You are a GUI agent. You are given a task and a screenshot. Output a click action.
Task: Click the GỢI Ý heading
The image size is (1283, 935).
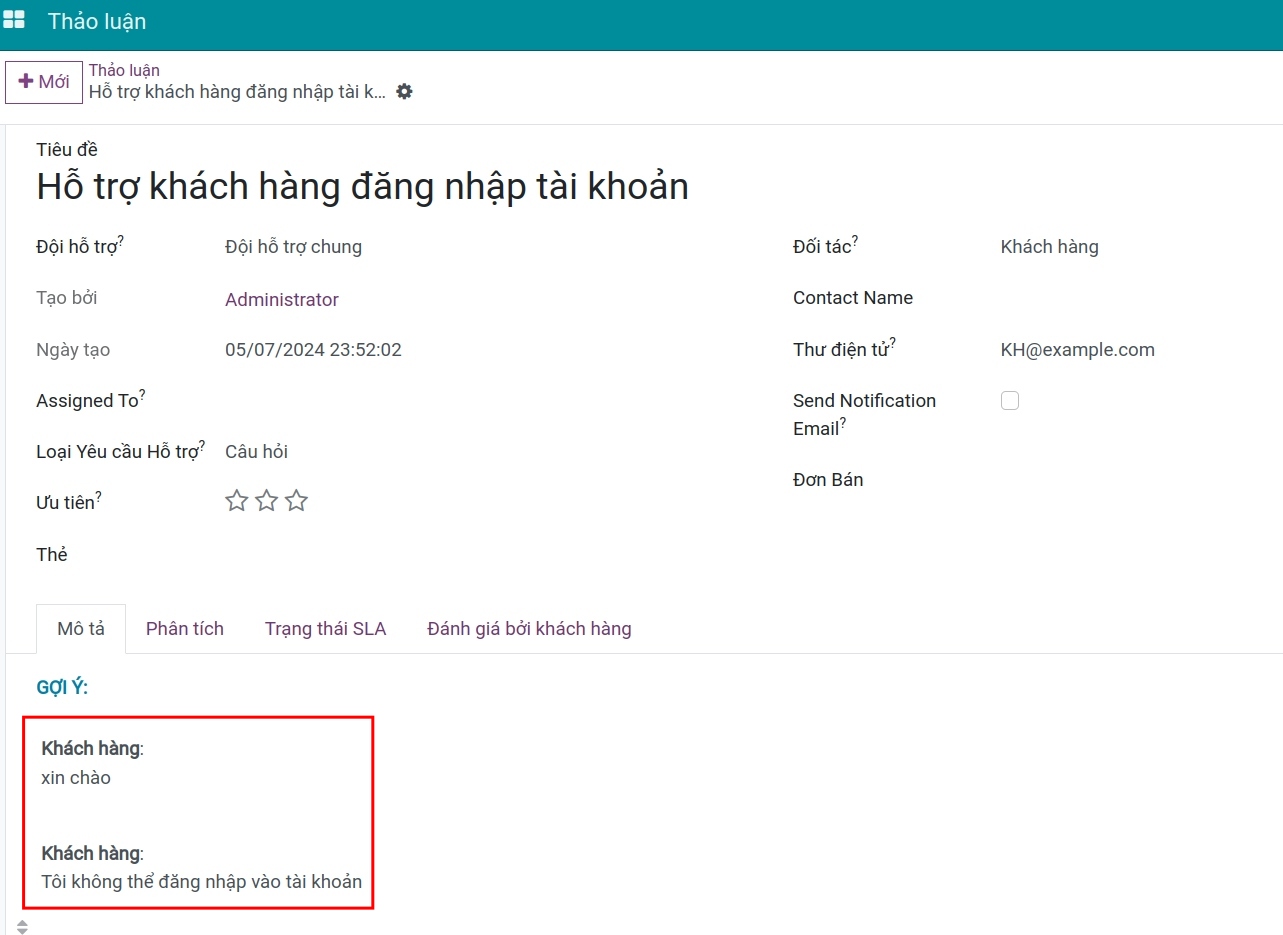[x=62, y=688]
